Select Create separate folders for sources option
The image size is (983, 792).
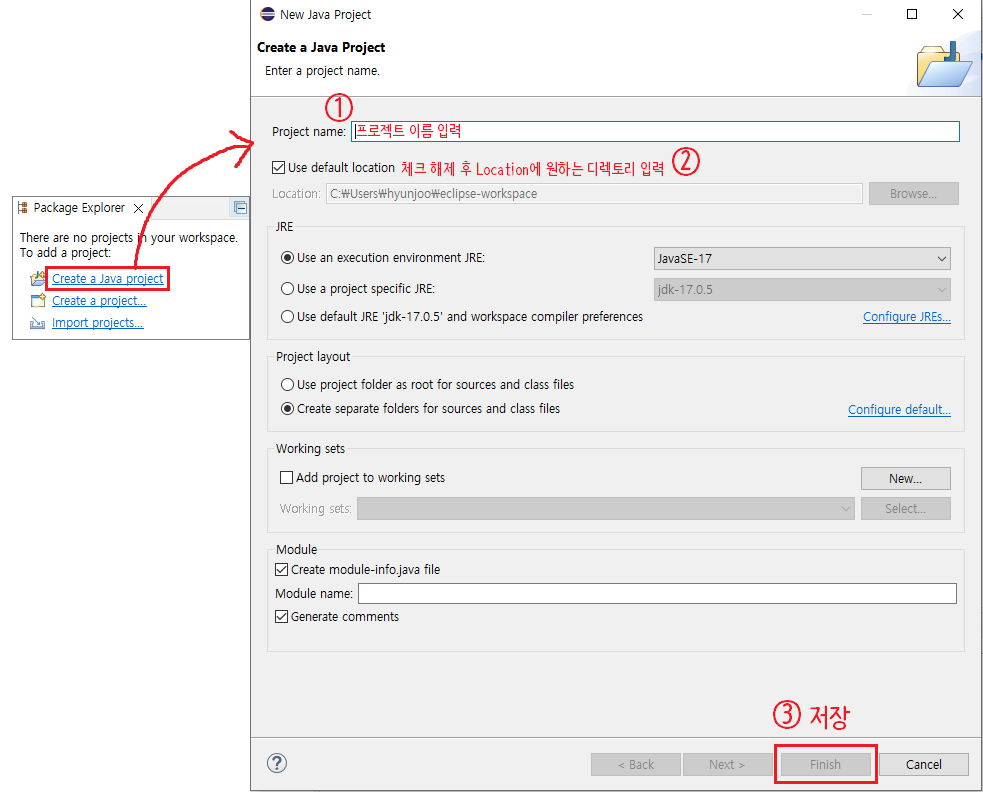tap(287, 409)
